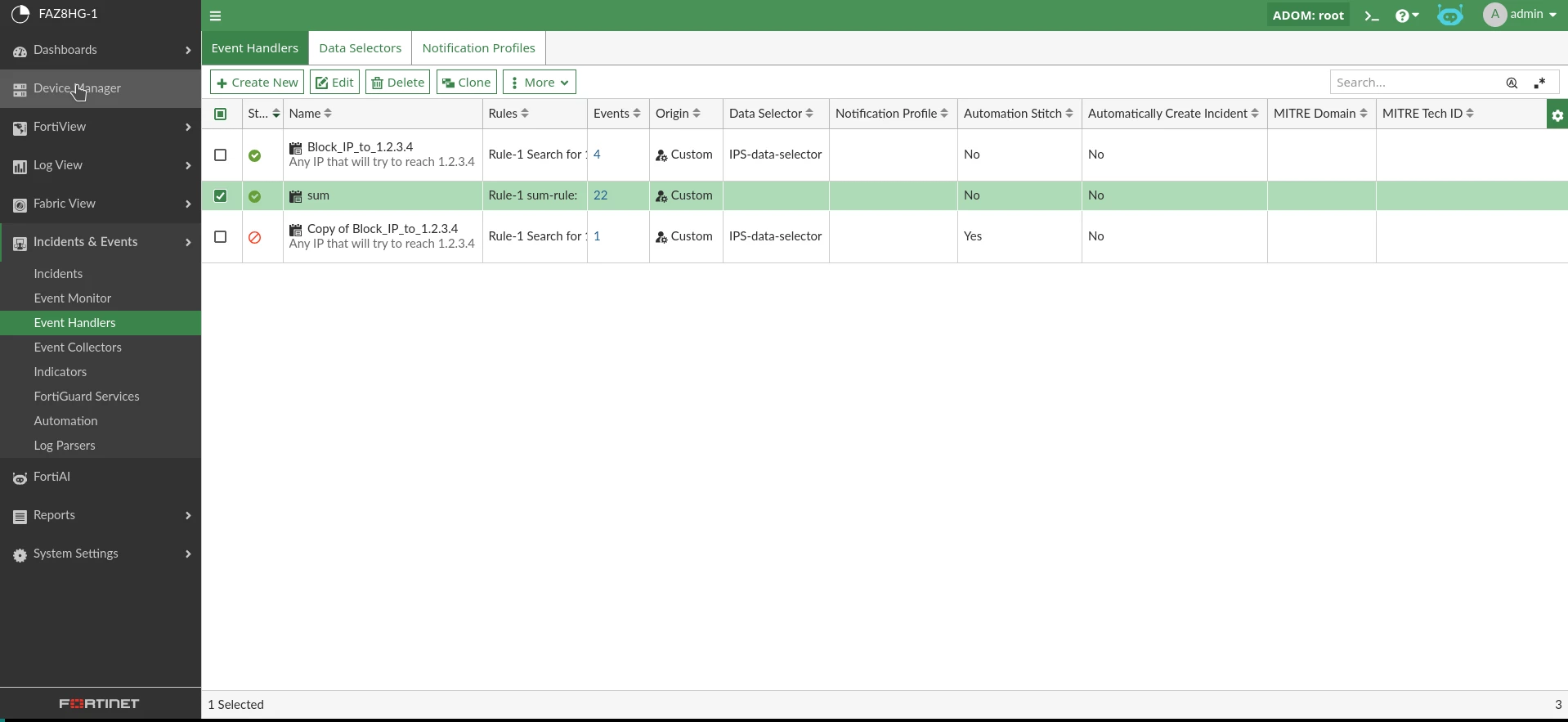Toggle the regex search icon
The height and width of the screenshot is (722, 1568).
pos(1540,83)
